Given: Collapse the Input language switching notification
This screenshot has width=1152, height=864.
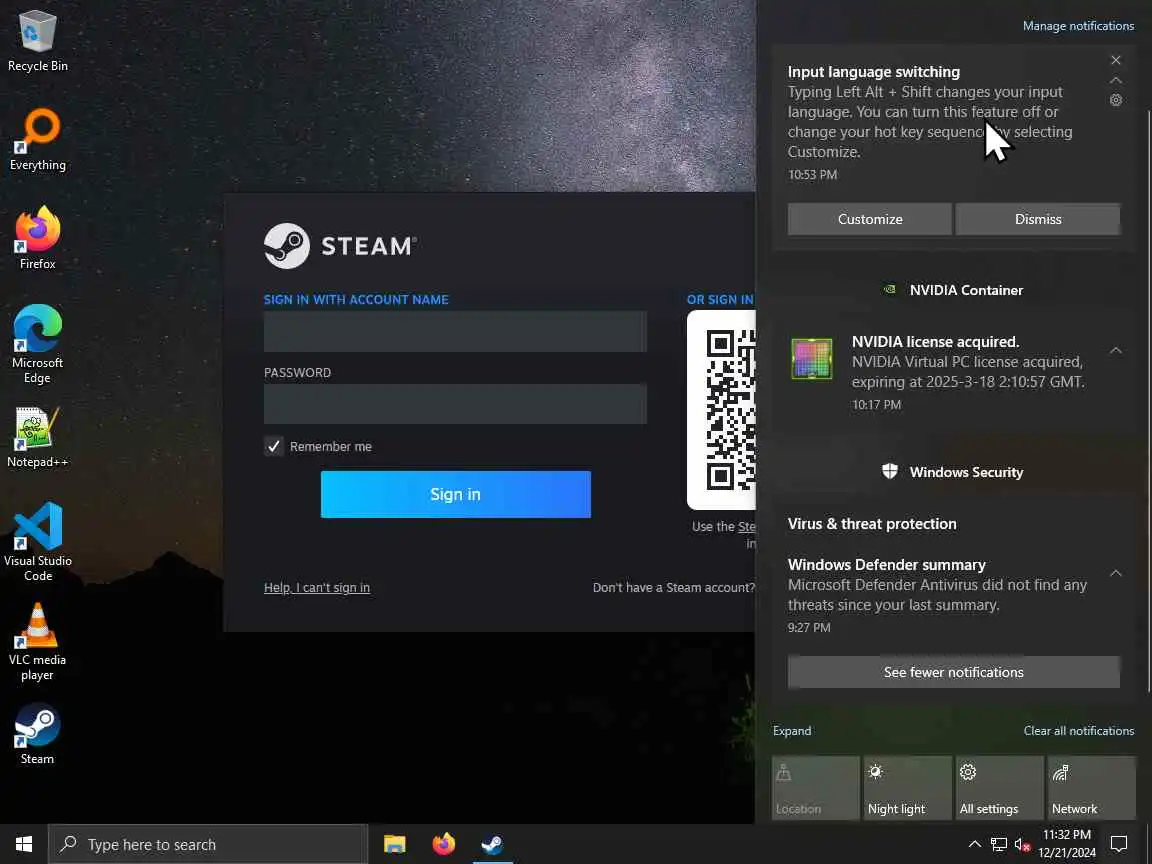Looking at the screenshot, I should tap(1116, 80).
